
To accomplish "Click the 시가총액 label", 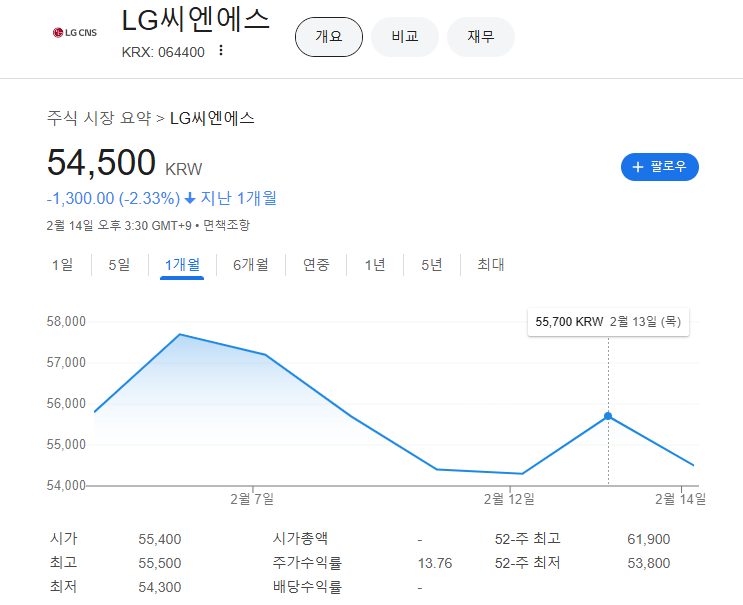I will (300, 539).
